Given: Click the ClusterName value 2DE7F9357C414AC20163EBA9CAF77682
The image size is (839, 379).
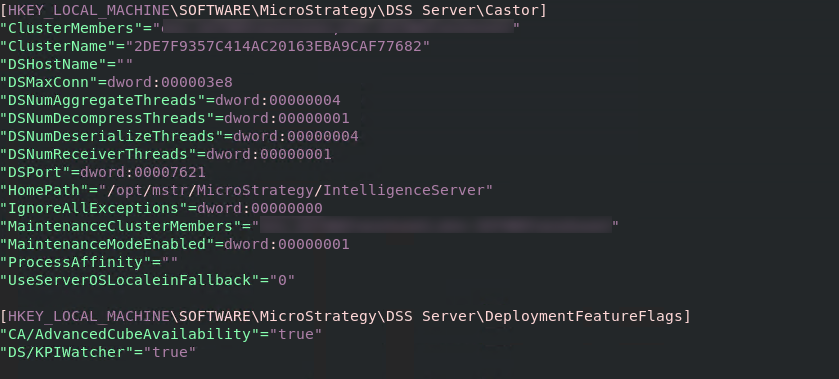Looking at the screenshot, I should coord(278,46).
